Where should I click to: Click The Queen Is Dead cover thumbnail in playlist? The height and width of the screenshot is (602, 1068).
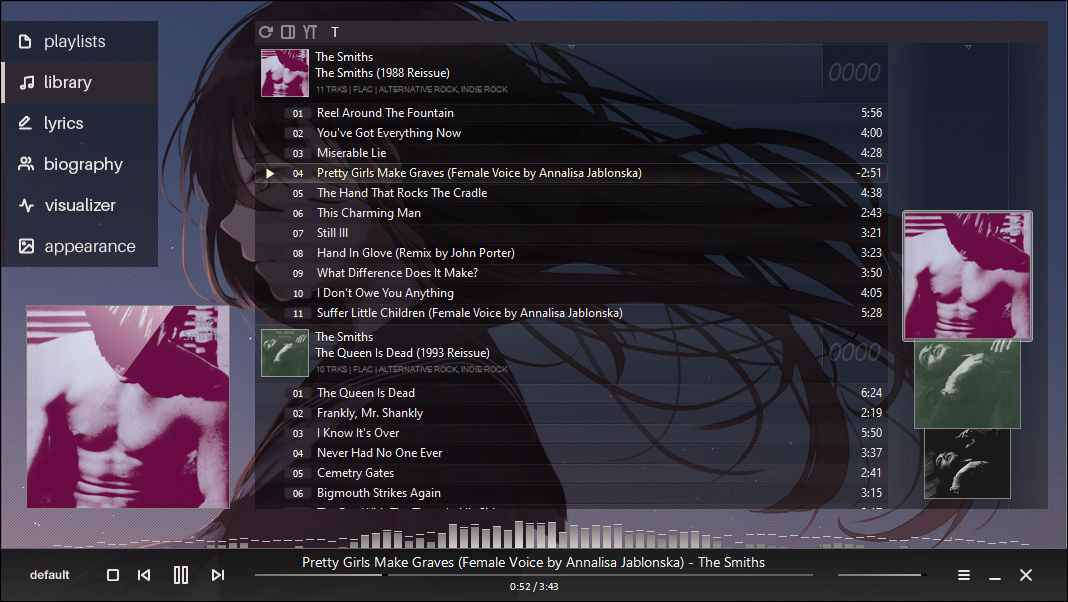point(285,353)
